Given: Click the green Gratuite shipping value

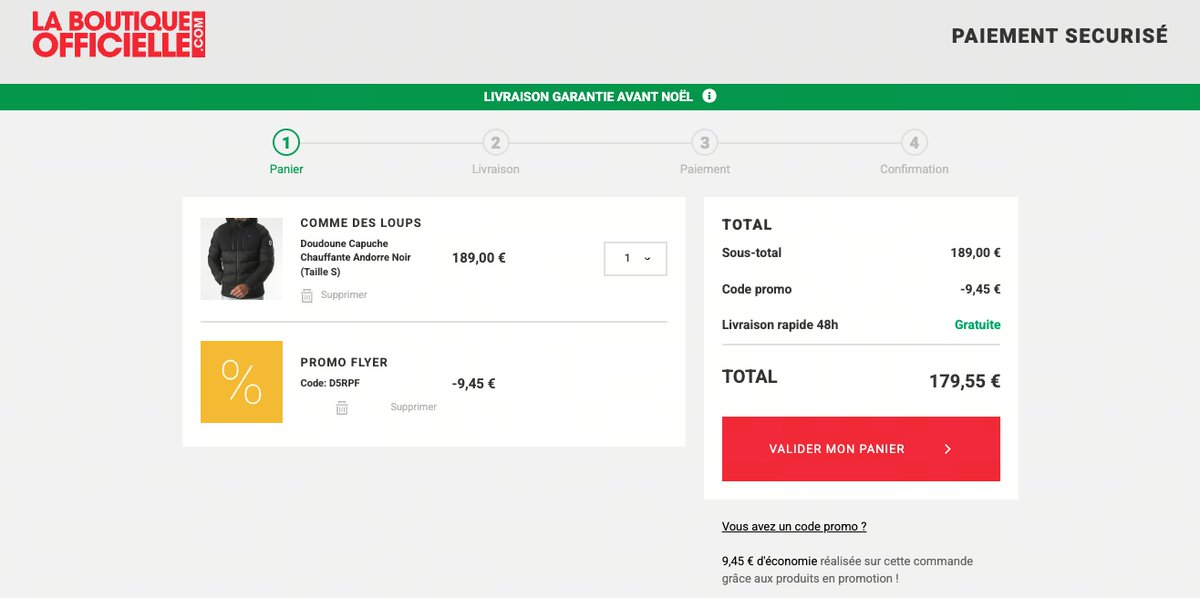Looking at the screenshot, I should point(977,325).
